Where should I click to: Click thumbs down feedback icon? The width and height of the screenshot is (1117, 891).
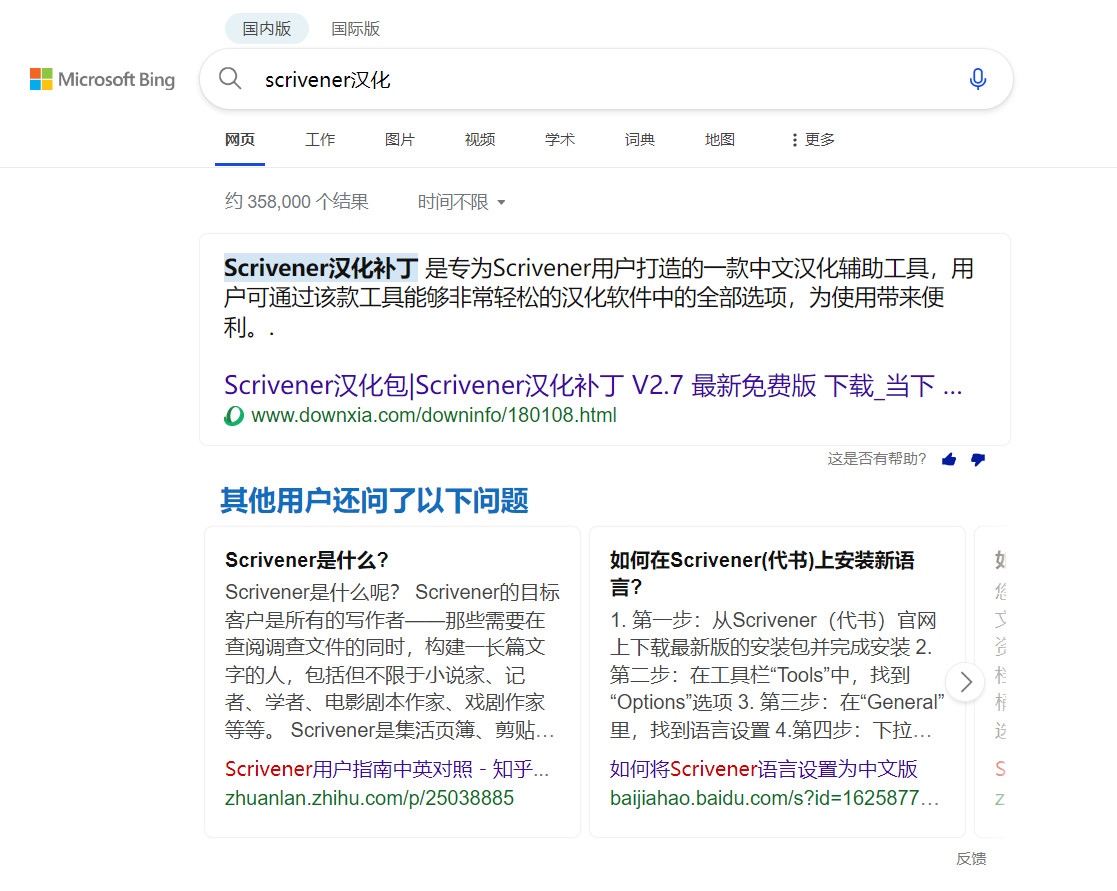(978, 459)
